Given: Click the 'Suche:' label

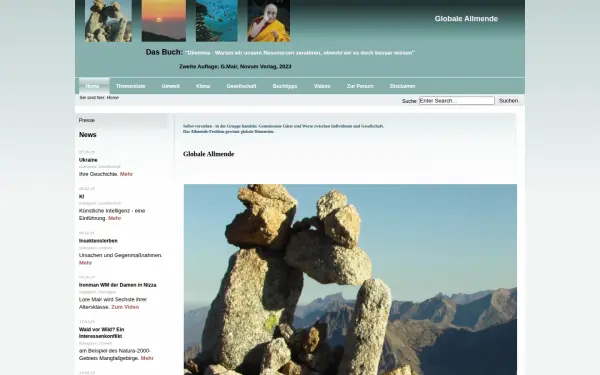Looking at the screenshot, I should tap(409, 101).
